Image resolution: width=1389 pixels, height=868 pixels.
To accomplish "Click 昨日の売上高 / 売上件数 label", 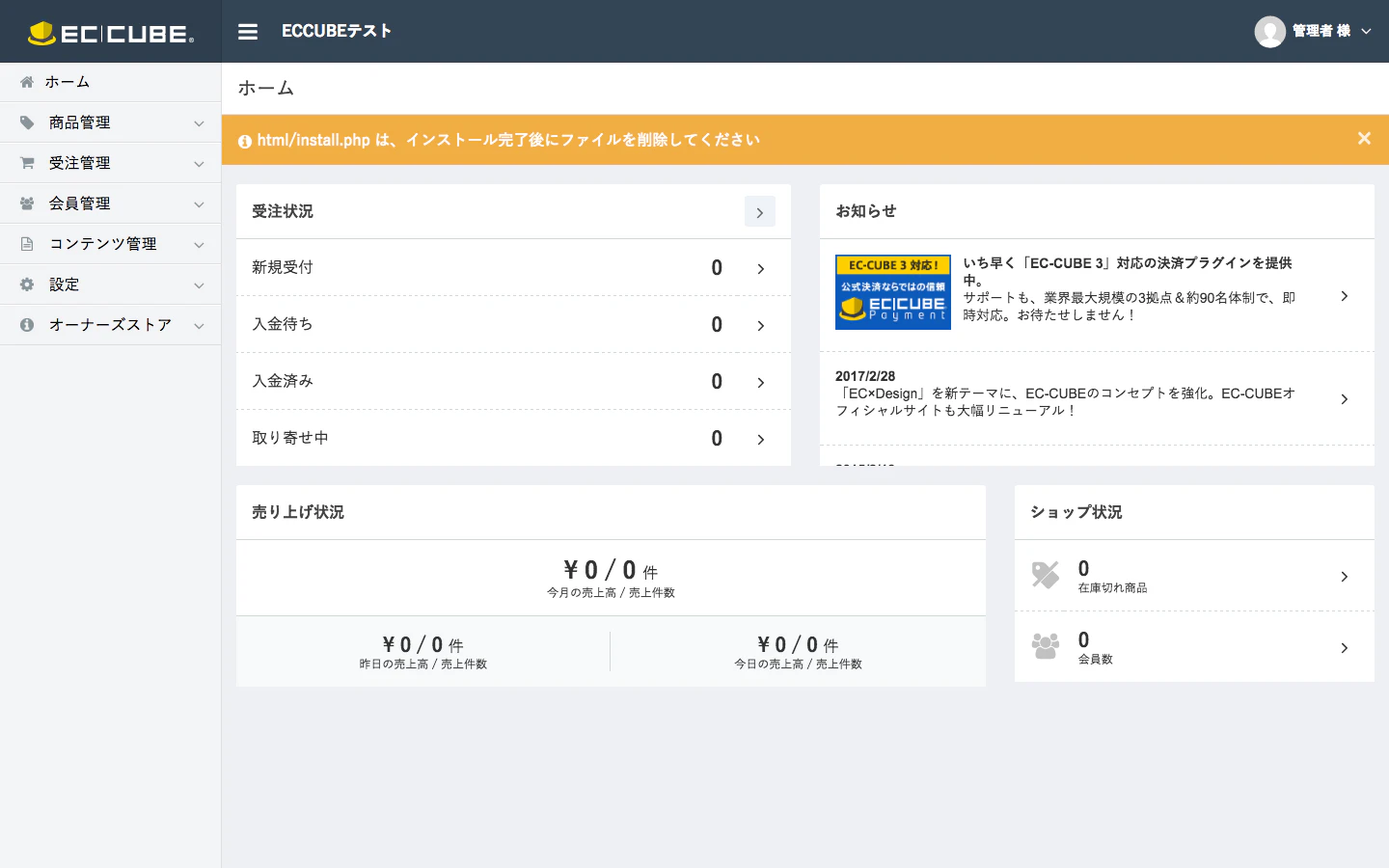I will pos(422,665).
